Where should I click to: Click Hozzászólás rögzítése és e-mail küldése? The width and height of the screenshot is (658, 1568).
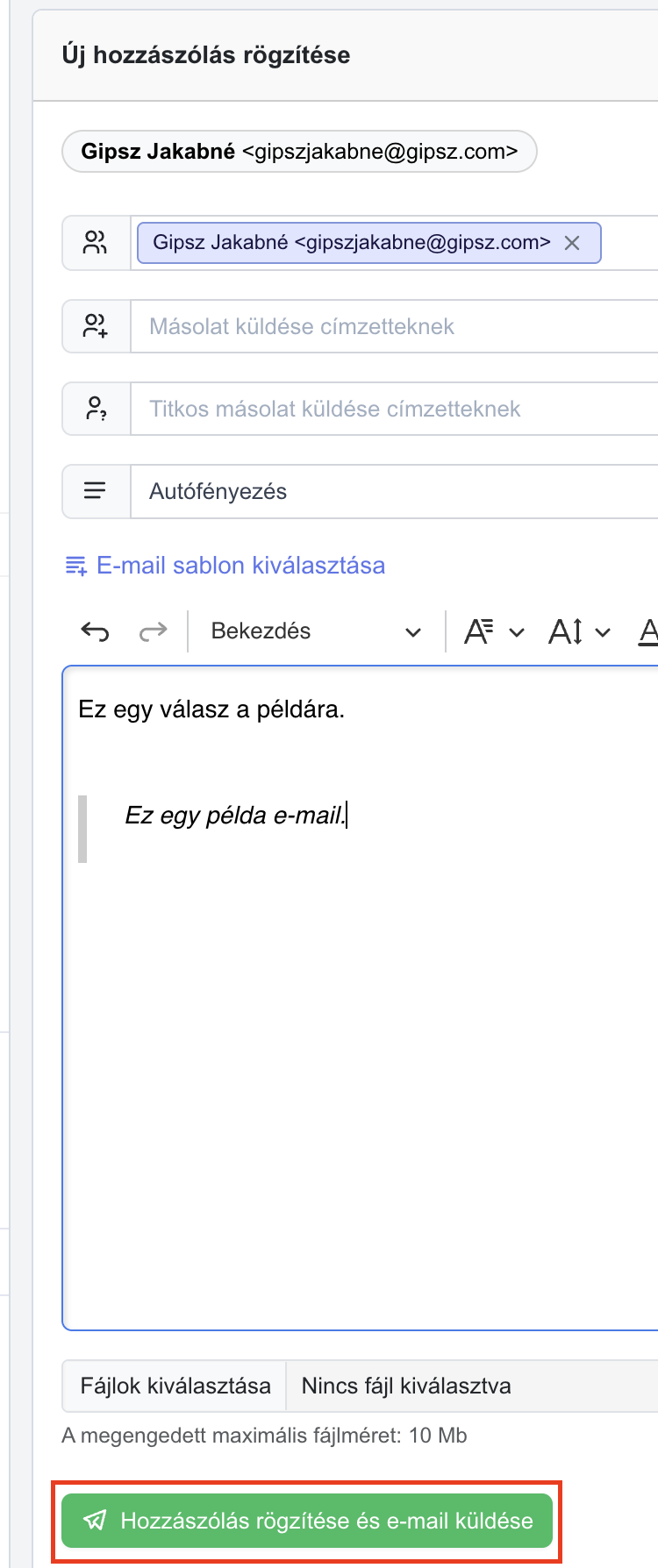coord(307,1521)
